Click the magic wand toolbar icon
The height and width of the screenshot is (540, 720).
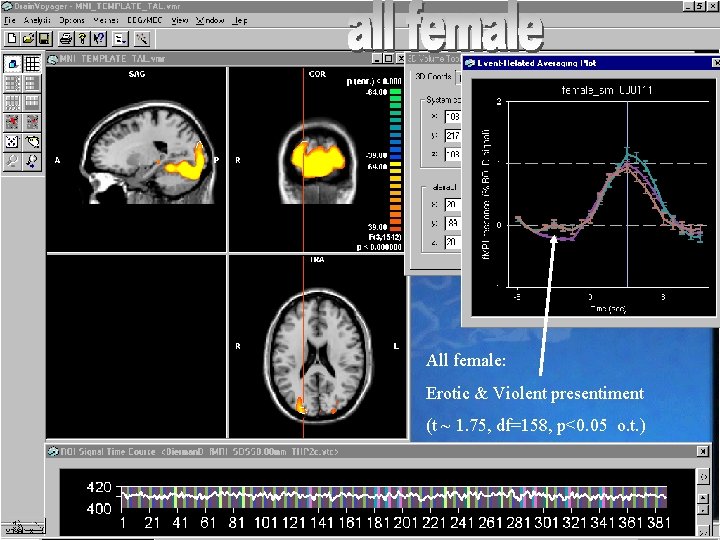(142, 39)
